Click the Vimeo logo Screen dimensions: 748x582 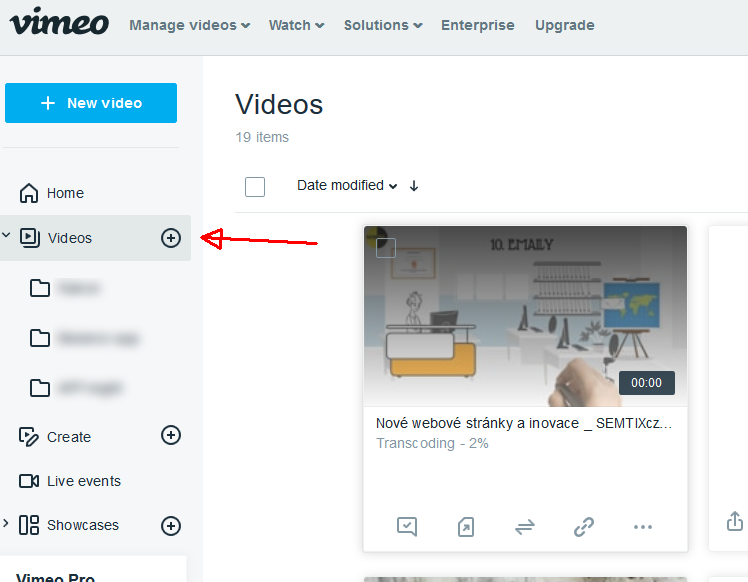click(x=59, y=22)
